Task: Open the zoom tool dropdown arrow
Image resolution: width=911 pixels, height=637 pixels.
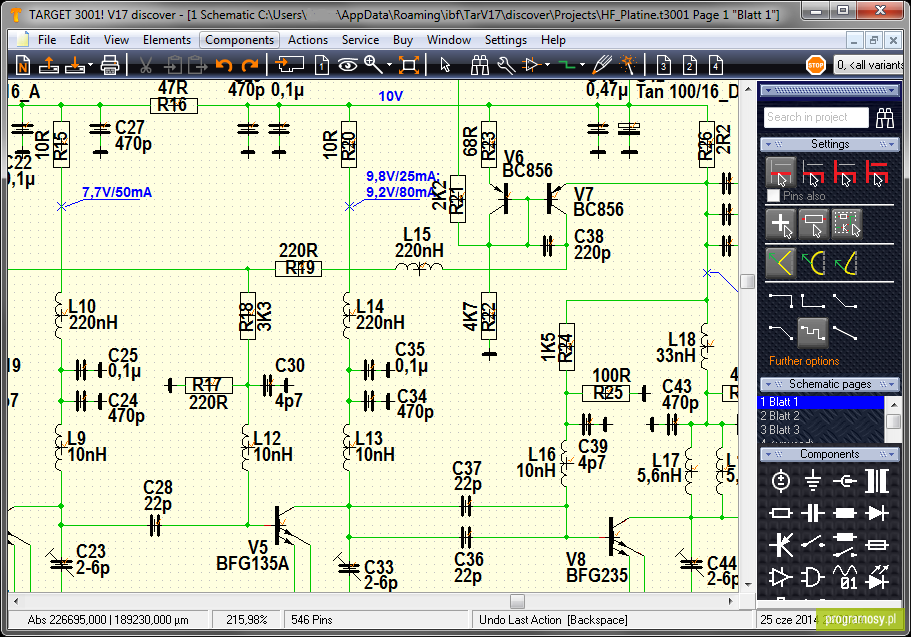Action: [x=389, y=65]
